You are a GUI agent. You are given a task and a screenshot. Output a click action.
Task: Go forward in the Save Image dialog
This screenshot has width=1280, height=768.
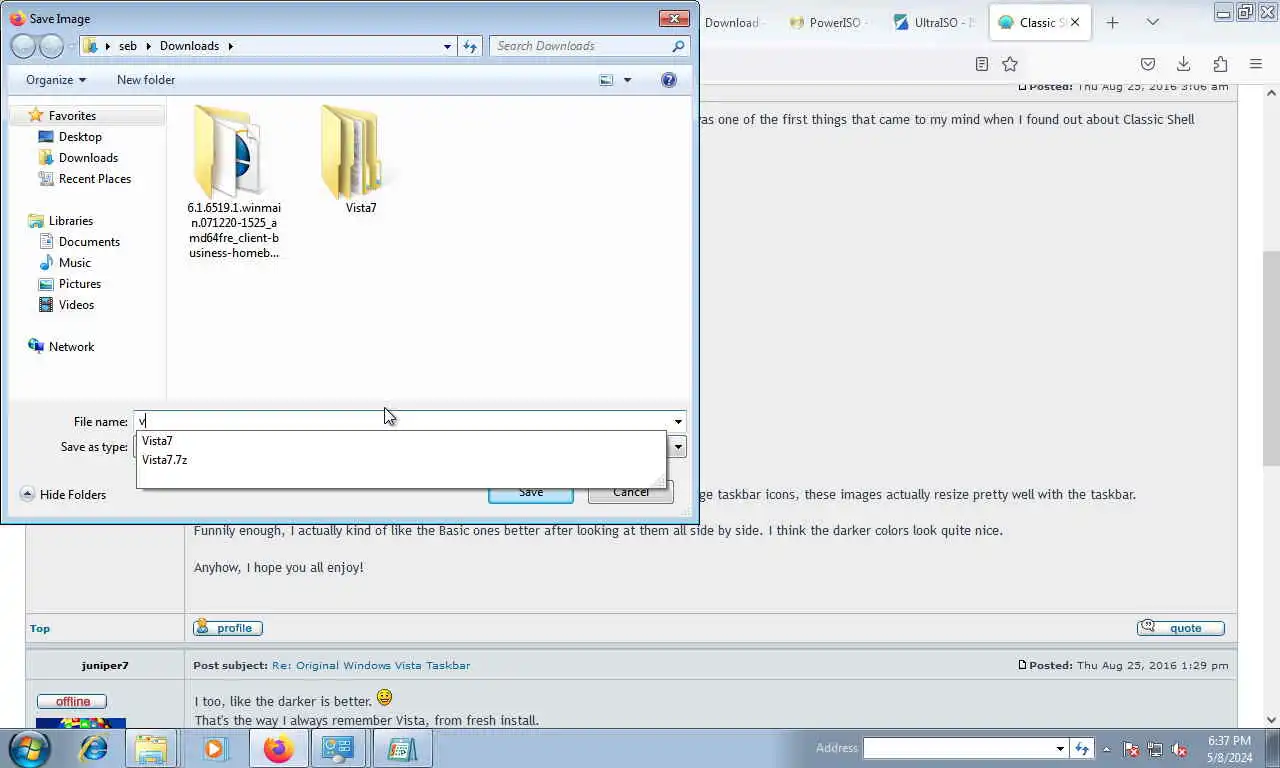point(51,46)
